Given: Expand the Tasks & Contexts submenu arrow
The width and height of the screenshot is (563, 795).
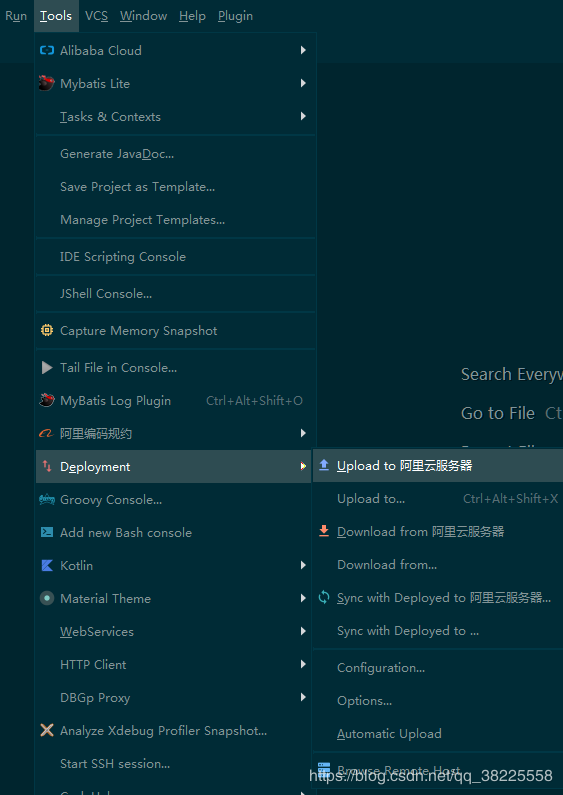Looking at the screenshot, I should [303, 116].
